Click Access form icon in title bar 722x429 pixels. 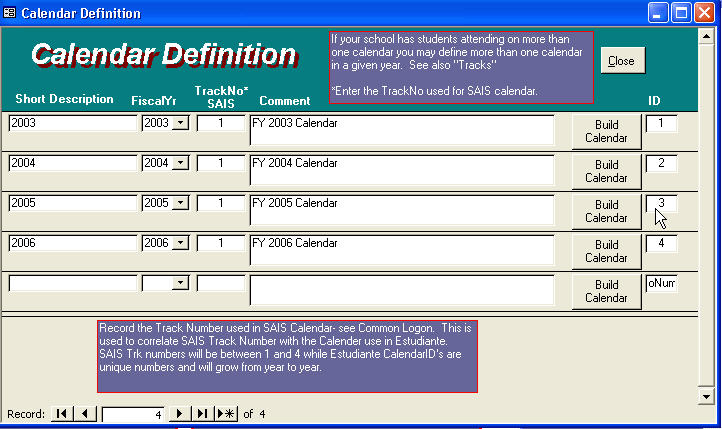tap(11, 13)
